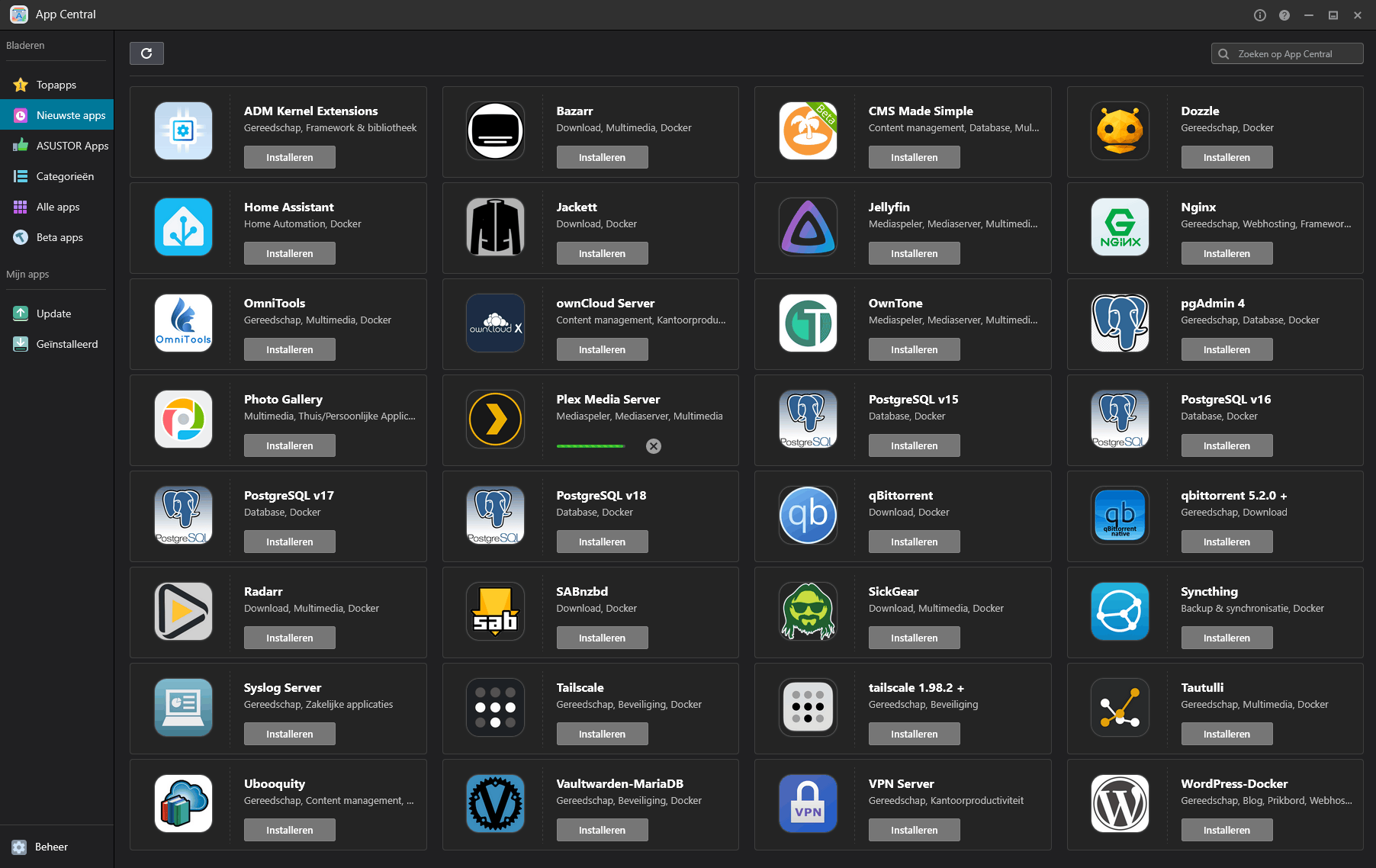The height and width of the screenshot is (868, 1376).
Task: Open the Jellyfin app icon
Action: click(x=808, y=227)
